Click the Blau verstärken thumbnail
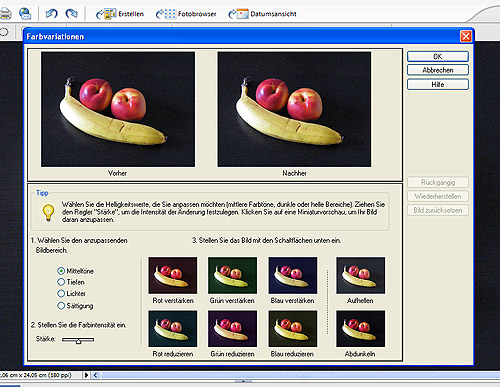 pos(293,275)
